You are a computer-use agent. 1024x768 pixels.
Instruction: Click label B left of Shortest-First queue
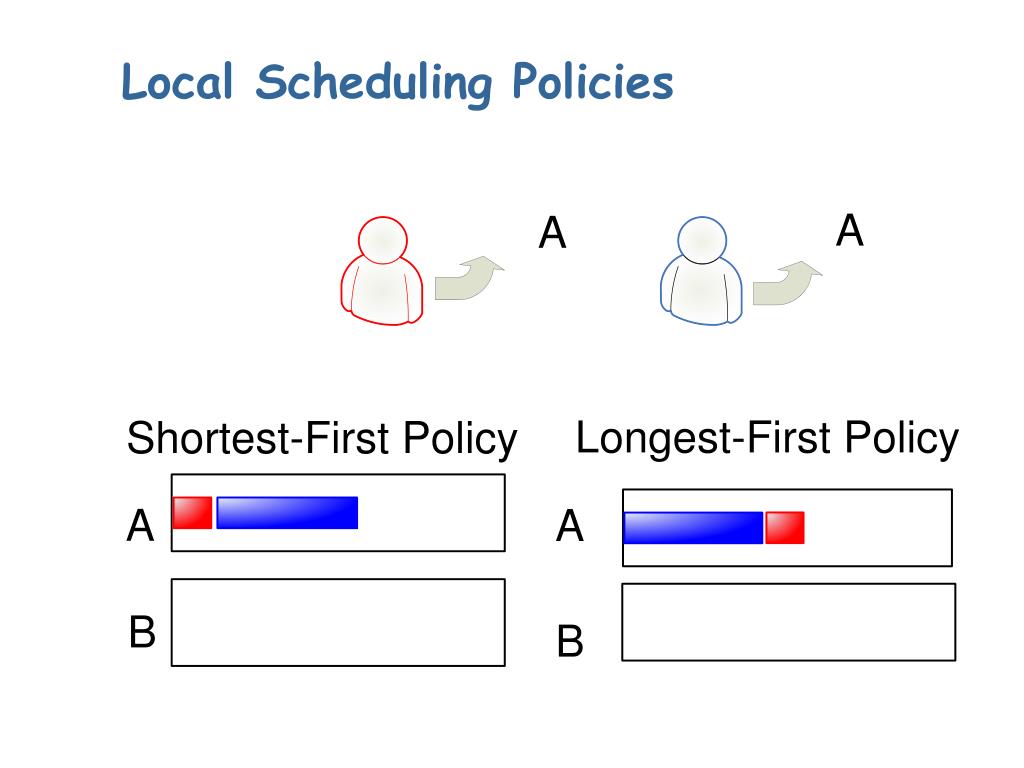(142, 632)
